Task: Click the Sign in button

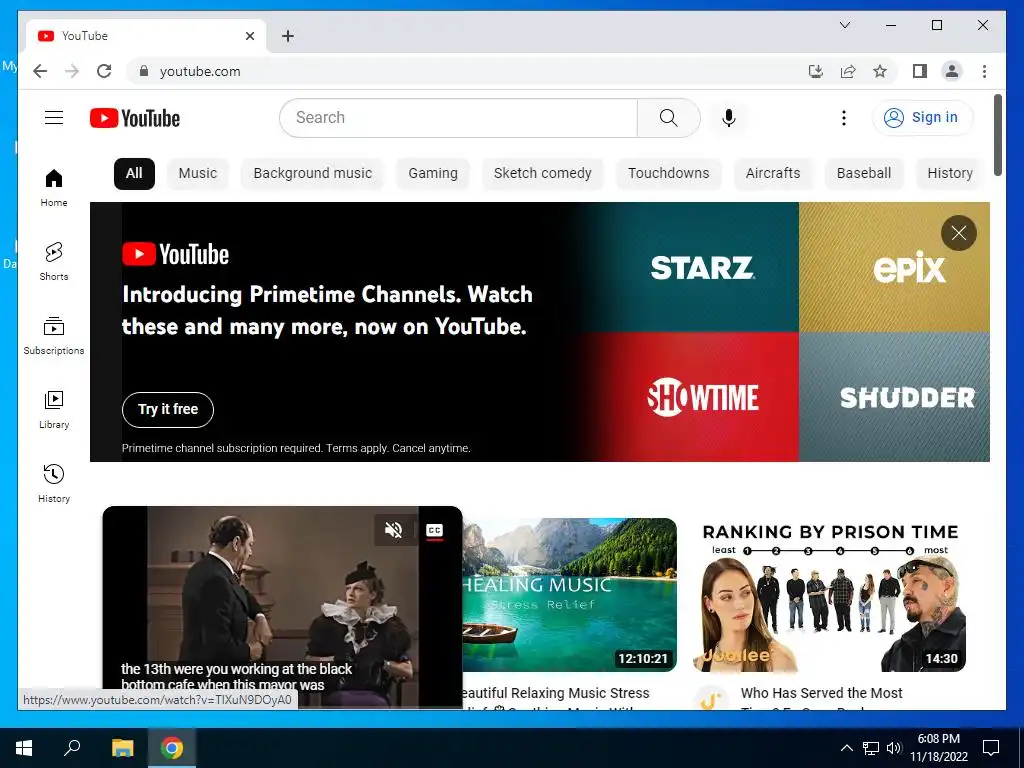Action: click(922, 118)
